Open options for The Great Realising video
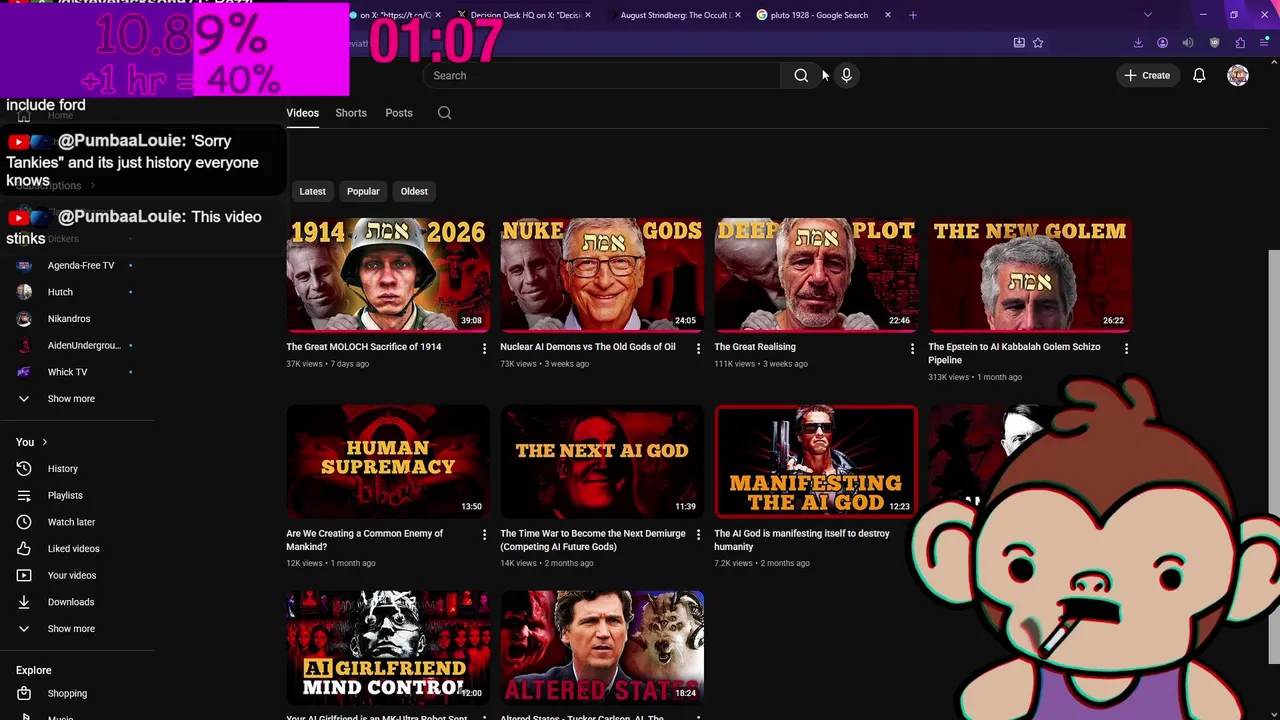 [x=912, y=348]
